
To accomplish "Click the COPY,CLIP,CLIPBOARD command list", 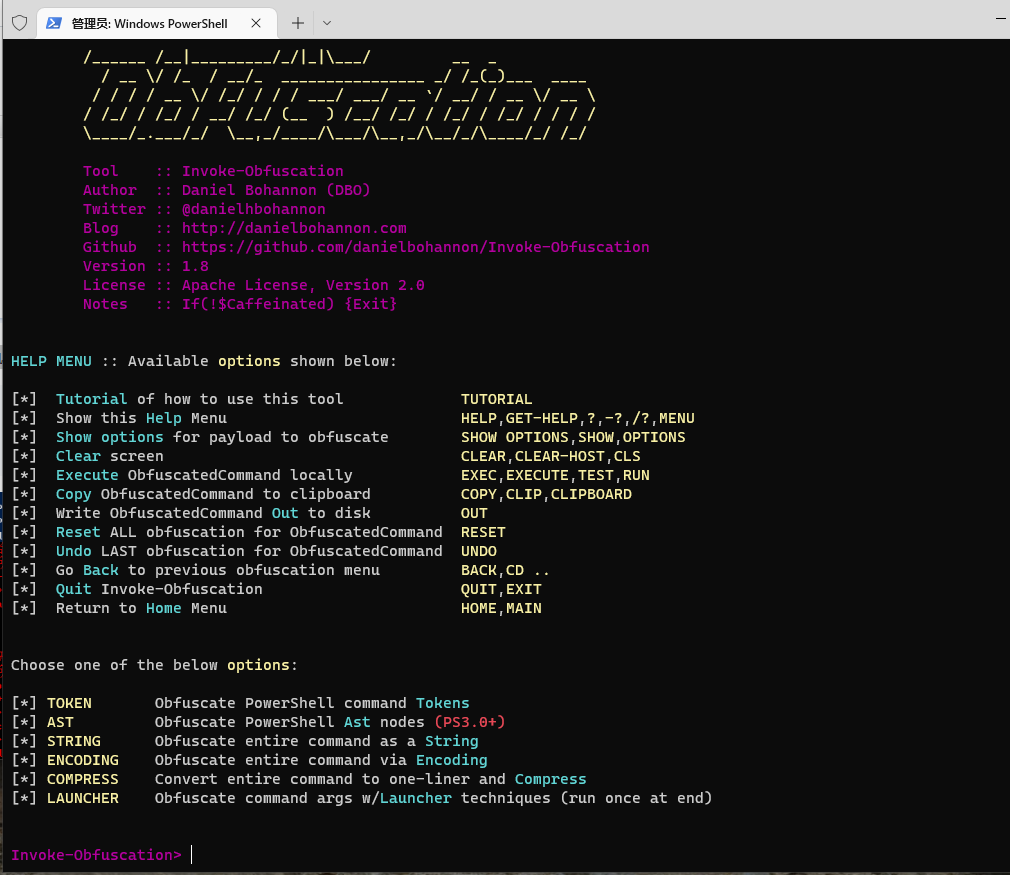I will pos(546,494).
